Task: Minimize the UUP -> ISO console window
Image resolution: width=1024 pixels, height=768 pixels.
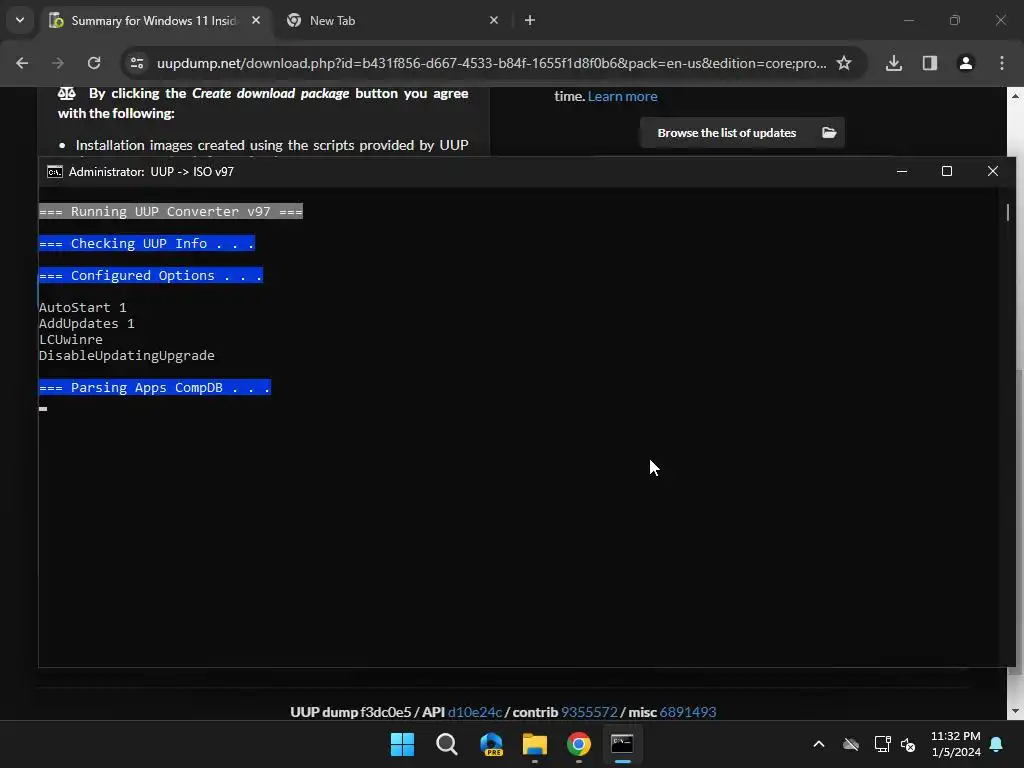Action: click(x=902, y=171)
